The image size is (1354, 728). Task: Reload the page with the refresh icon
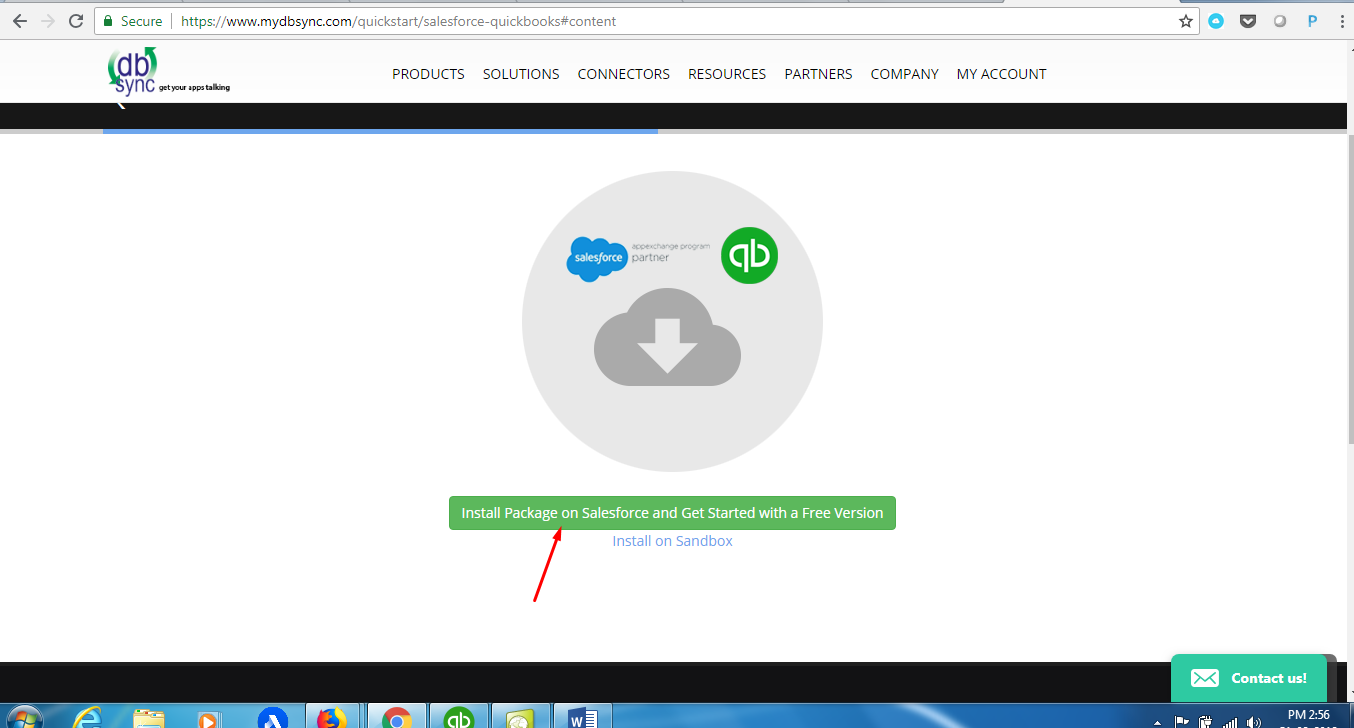point(76,21)
